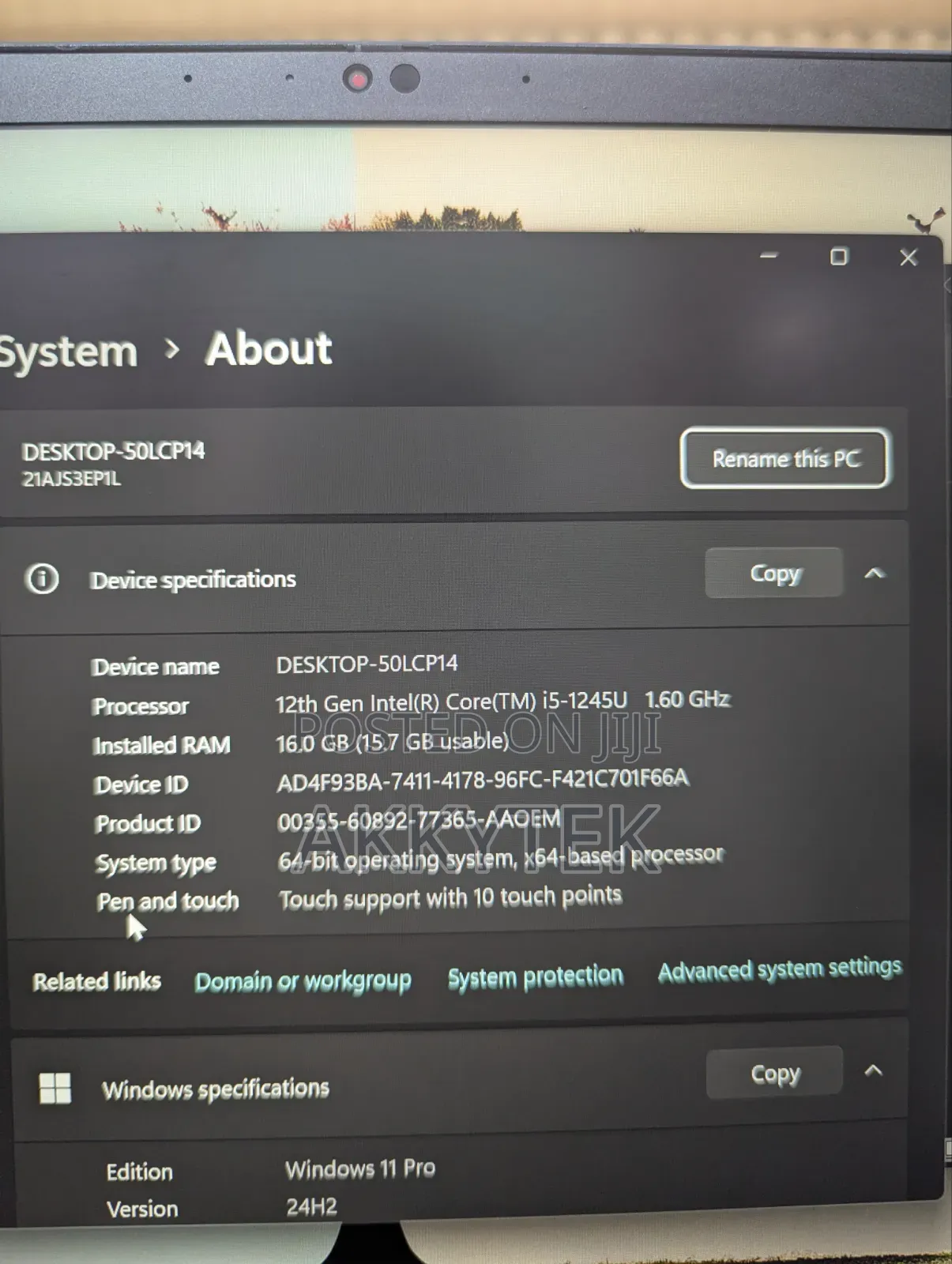
Task: Select the Device name value DESKTOP-50LCP14 in the specifications list
Action: (367, 664)
